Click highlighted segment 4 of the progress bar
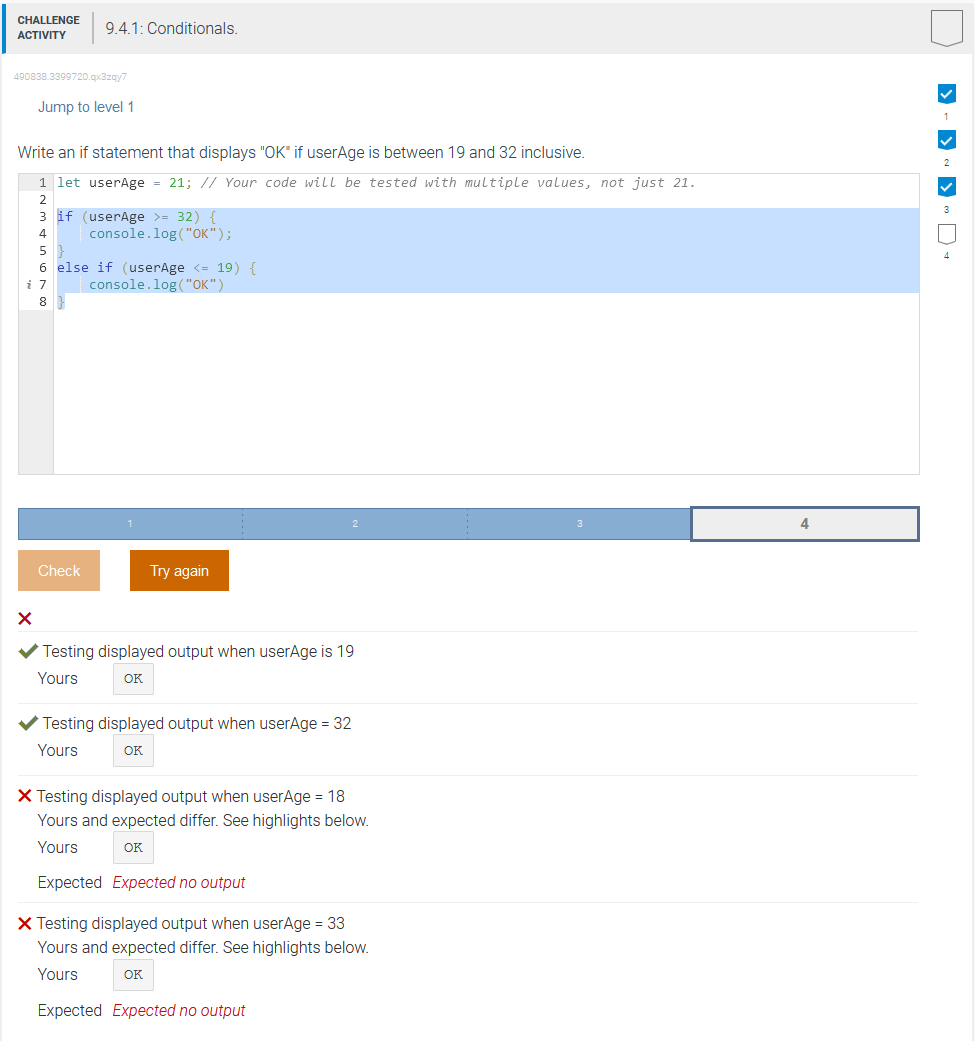Image resolution: width=975 pixels, height=1041 pixels. click(804, 523)
